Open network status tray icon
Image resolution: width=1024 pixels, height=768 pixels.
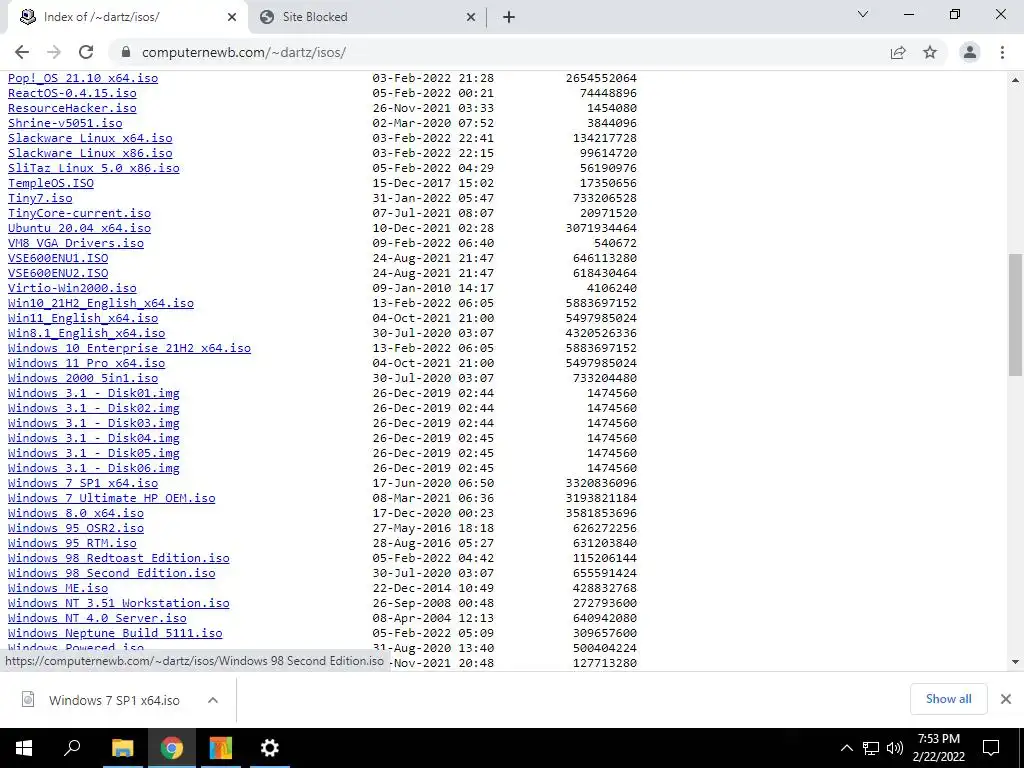(871, 748)
